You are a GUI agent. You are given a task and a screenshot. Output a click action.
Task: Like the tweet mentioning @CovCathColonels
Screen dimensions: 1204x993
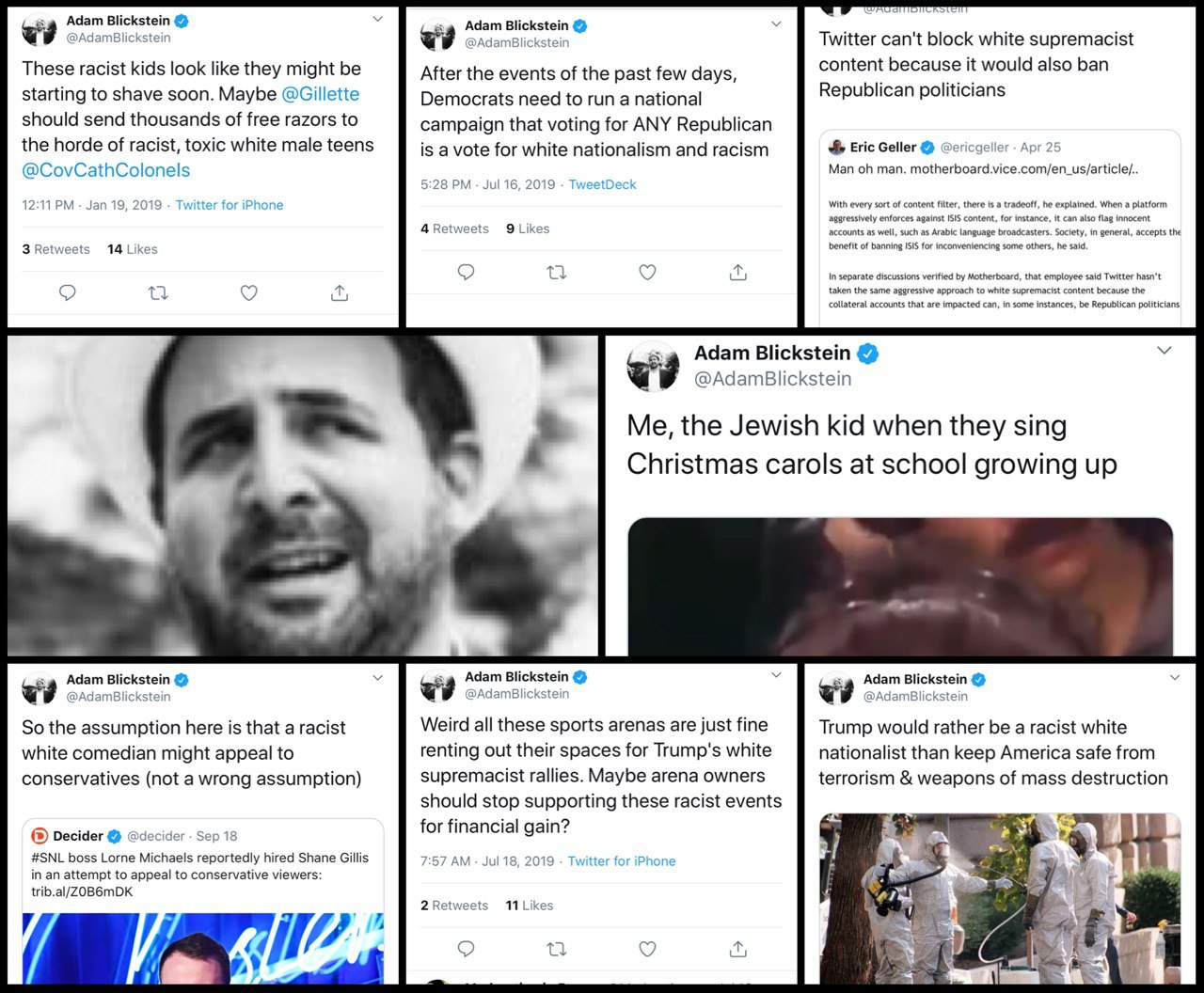(x=249, y=293)
